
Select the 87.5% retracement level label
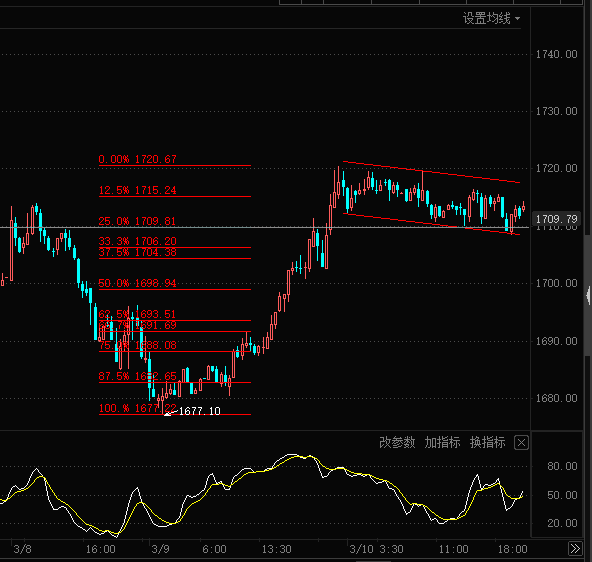[x=137, y=376]
